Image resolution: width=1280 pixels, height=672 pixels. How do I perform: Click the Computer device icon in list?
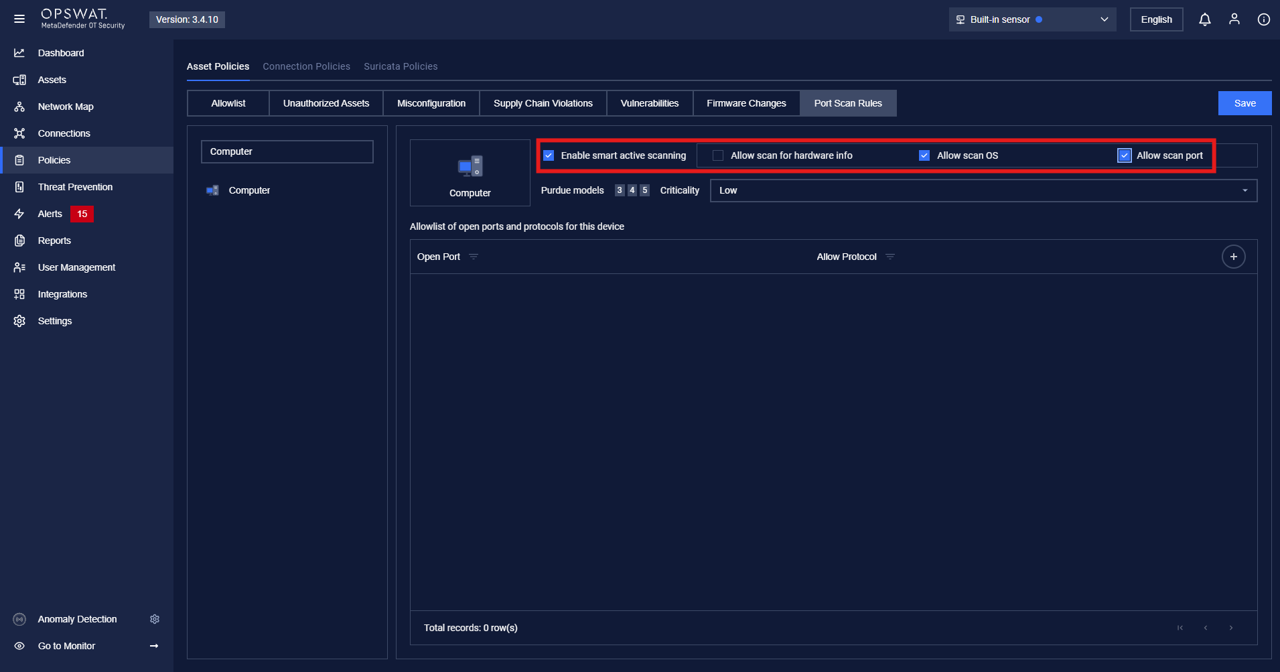212,190
